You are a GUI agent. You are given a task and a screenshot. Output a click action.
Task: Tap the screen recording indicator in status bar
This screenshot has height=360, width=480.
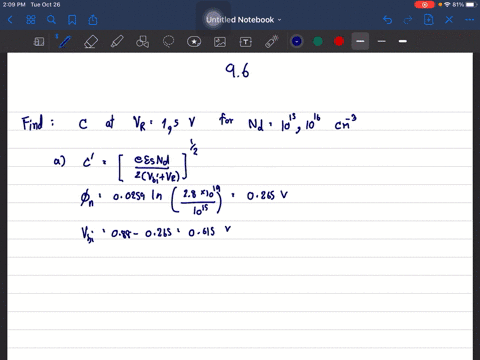click(424, 5)
